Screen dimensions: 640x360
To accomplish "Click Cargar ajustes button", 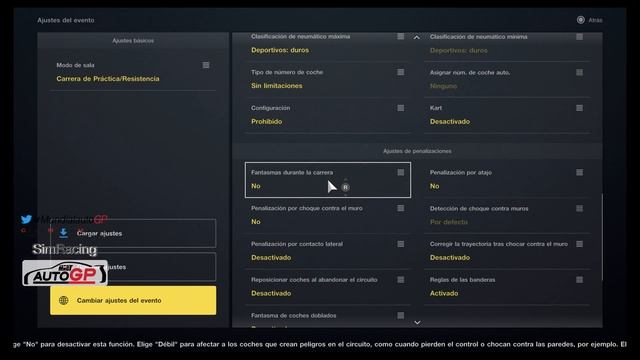I will coord(133,233).
